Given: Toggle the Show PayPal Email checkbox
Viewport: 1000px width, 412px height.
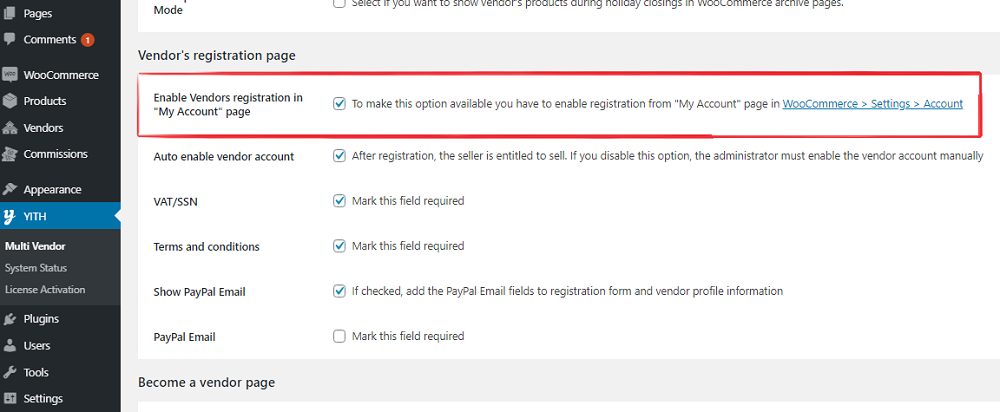Looking at the screenshot, I should click(339, 291).
